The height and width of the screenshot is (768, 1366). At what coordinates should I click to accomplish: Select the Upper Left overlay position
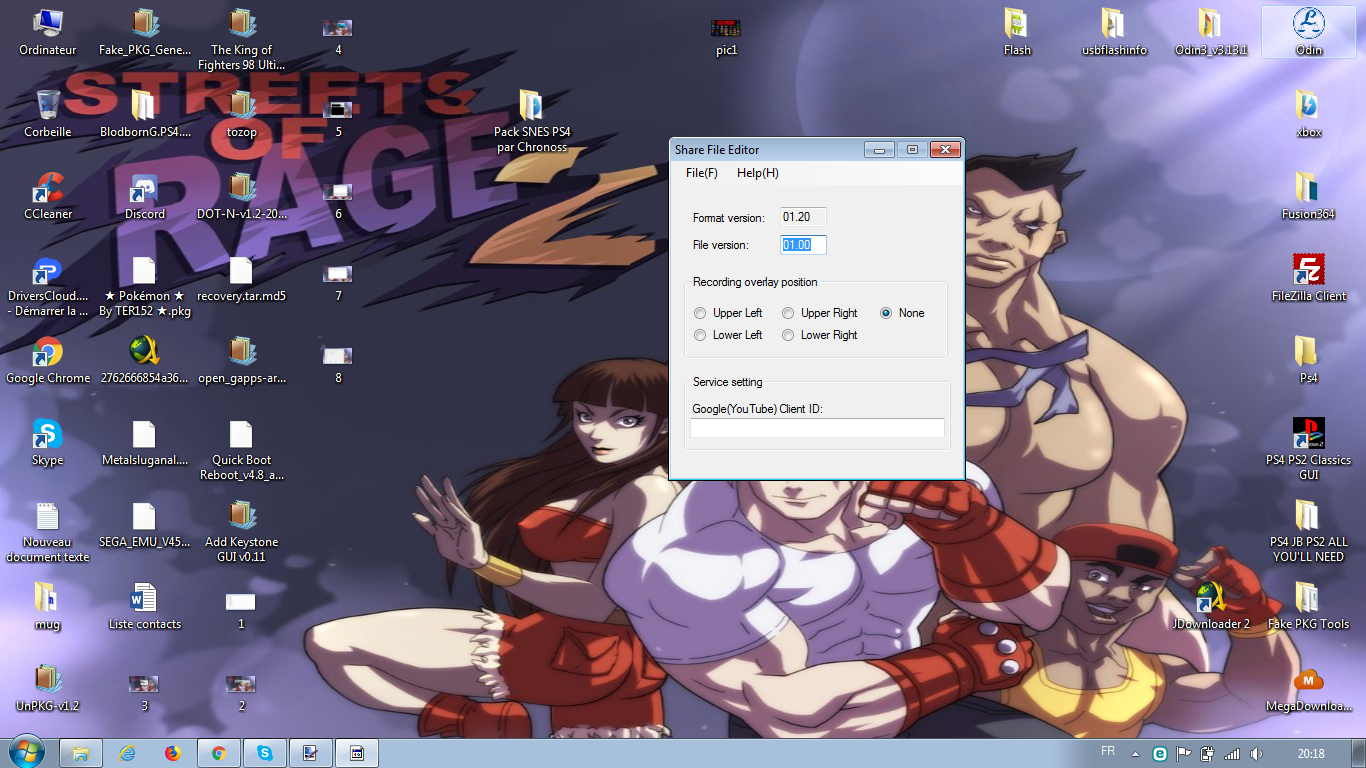pos(700,313)
